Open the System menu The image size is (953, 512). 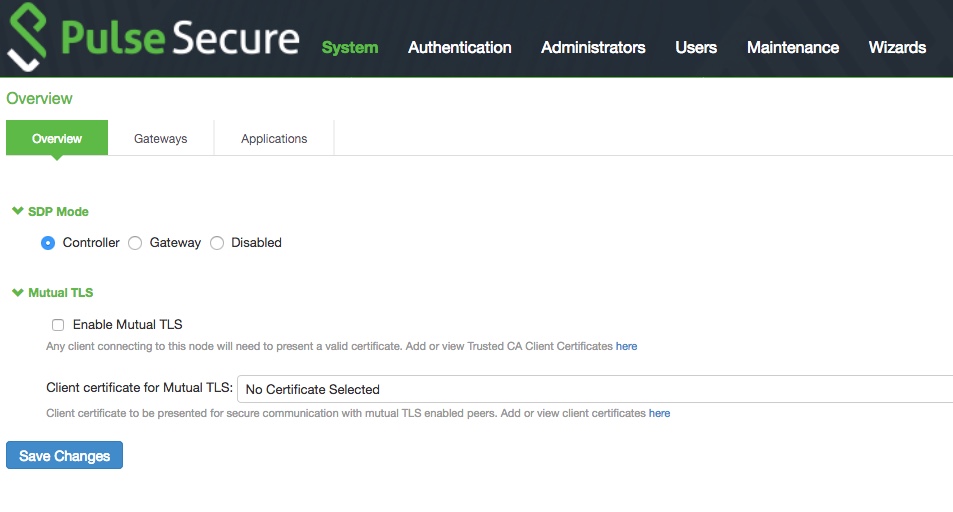click(349, 47)
